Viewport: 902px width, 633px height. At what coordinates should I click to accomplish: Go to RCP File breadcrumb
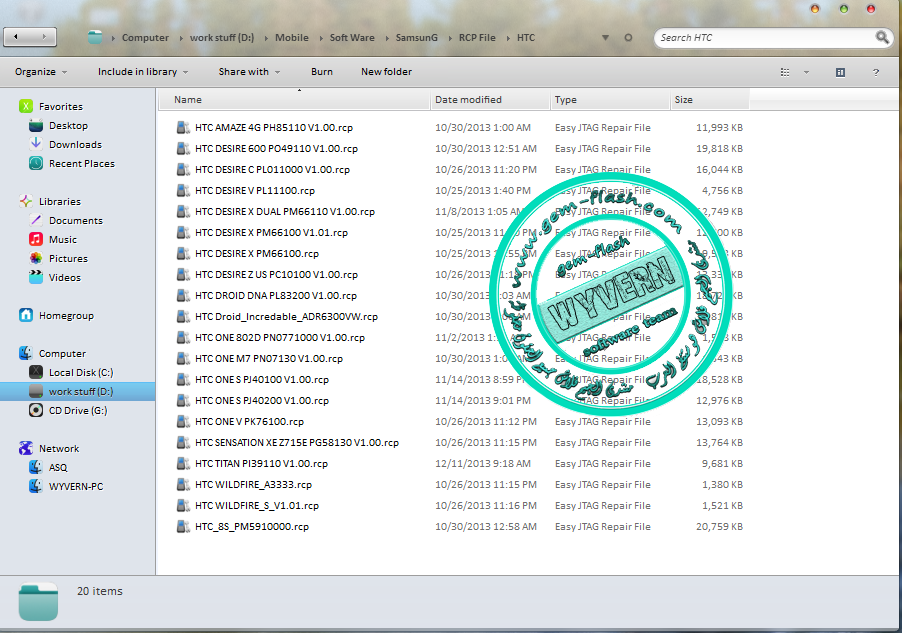click(477, 37)
